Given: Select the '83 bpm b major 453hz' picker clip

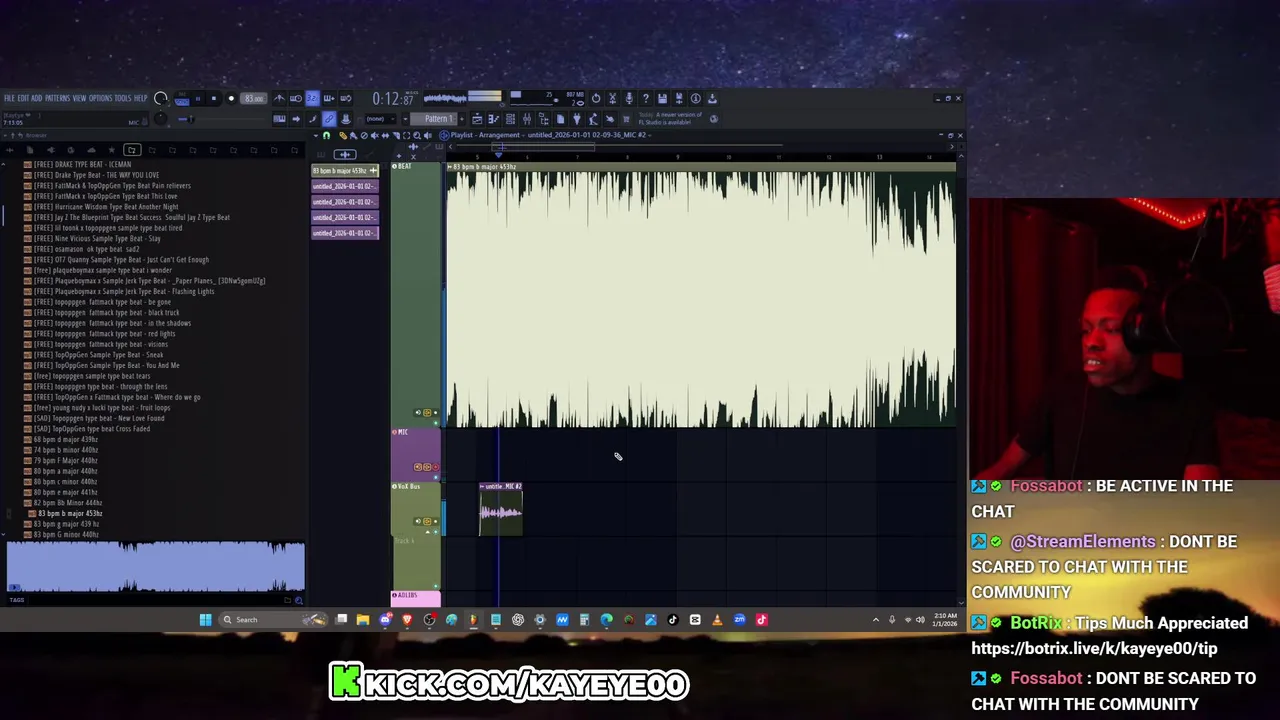Looking at the screenshot, I should 345,171.
